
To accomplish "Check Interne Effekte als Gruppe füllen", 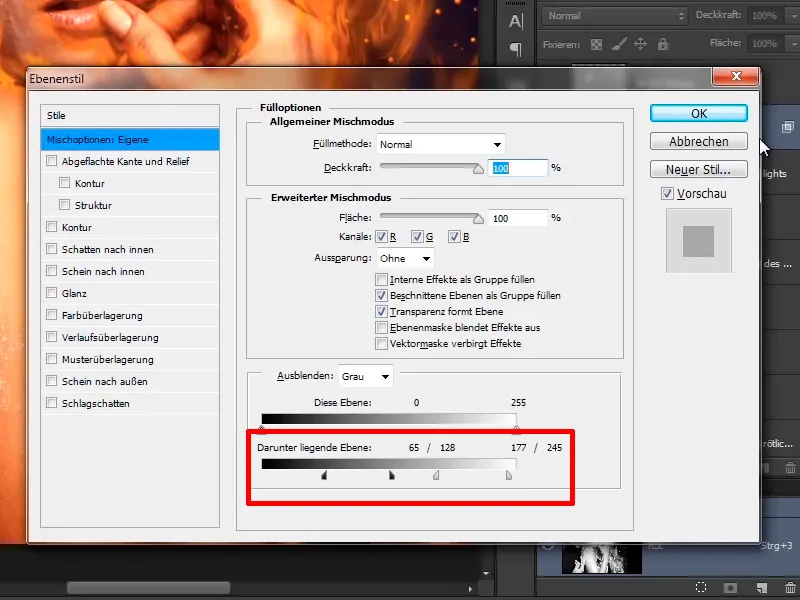I will [381, 279].
